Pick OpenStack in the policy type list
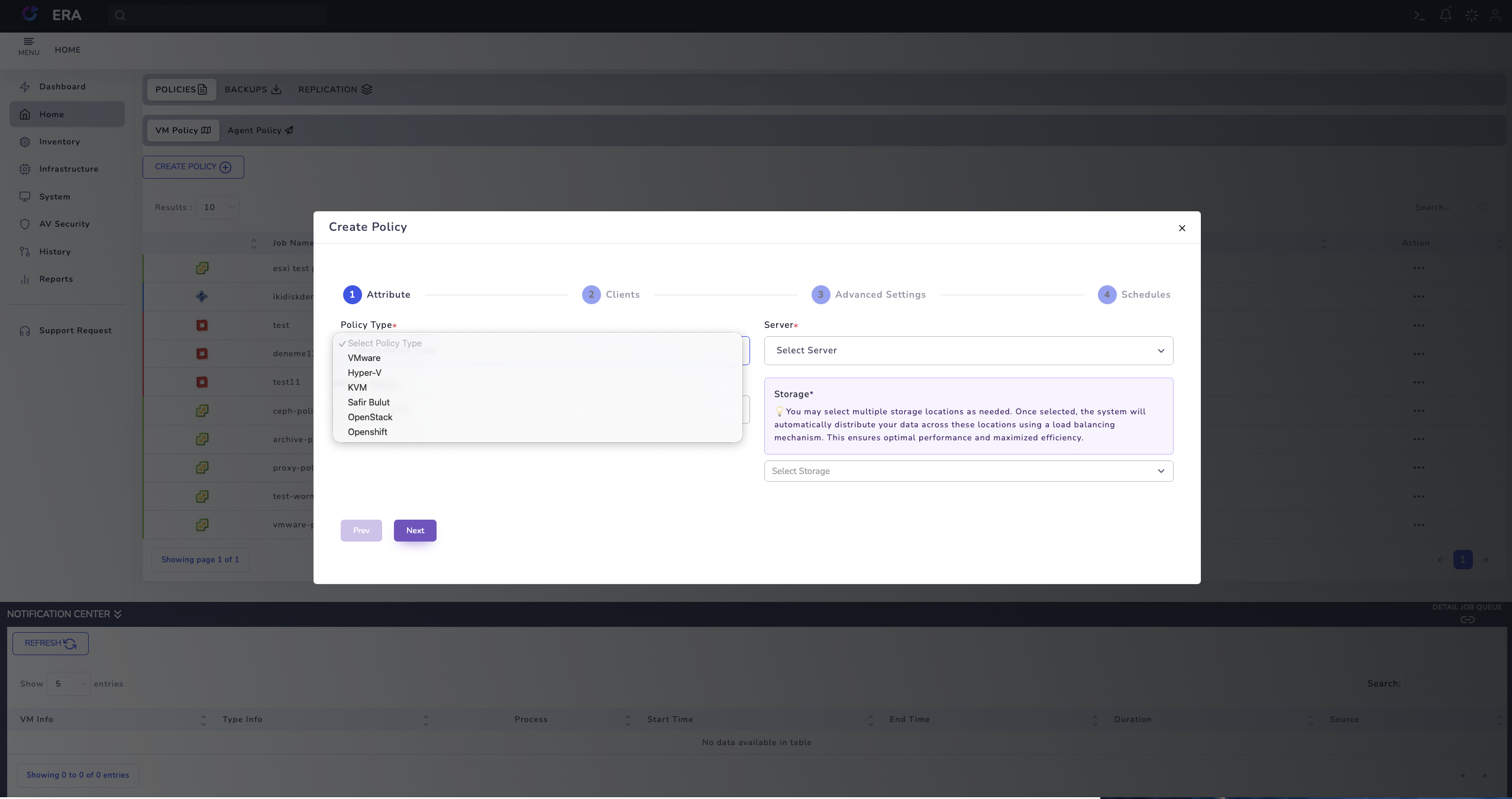The width and height of the screenshot is (1512, 799). 370,417
